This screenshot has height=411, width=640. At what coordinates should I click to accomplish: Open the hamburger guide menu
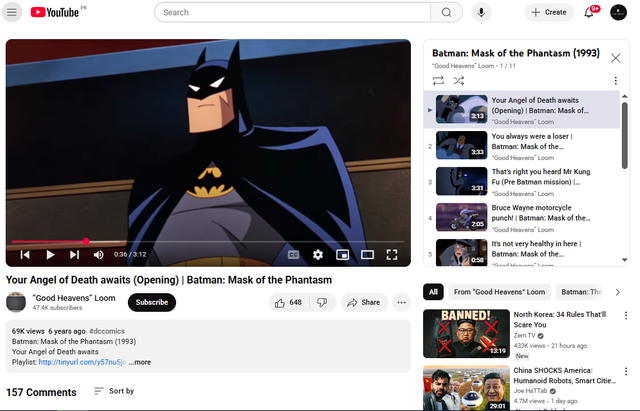pyautogui.click(x=12, y=12)
